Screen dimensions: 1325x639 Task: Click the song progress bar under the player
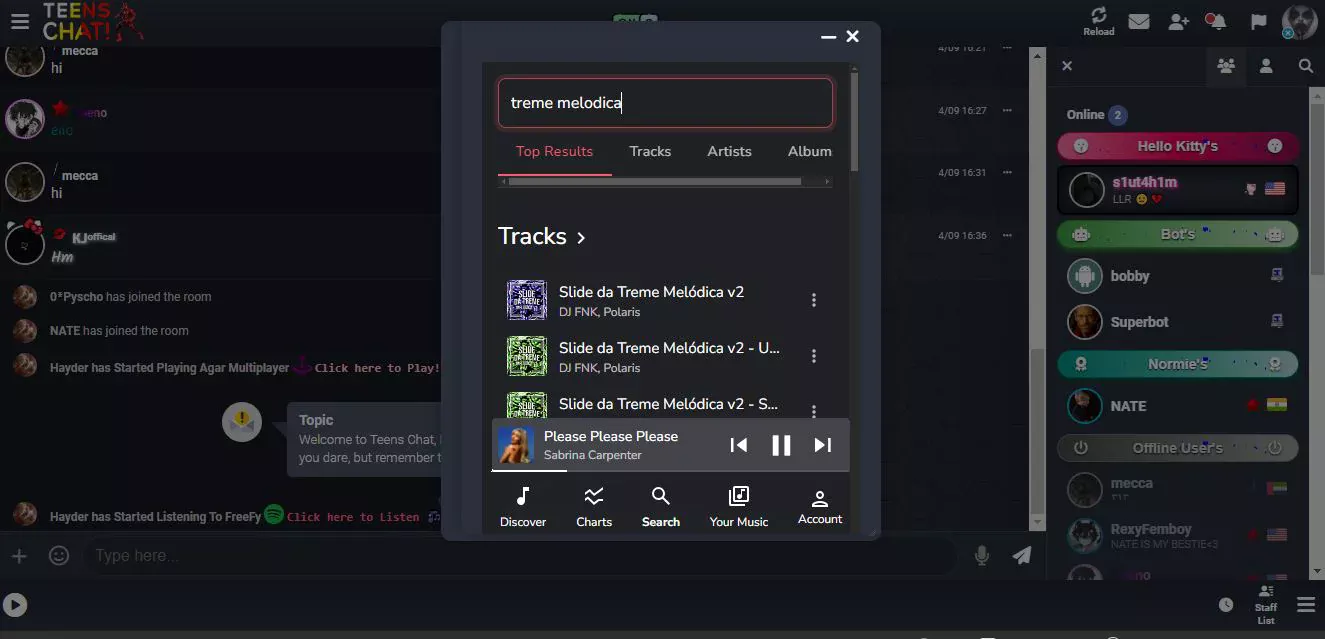(670, 470)
